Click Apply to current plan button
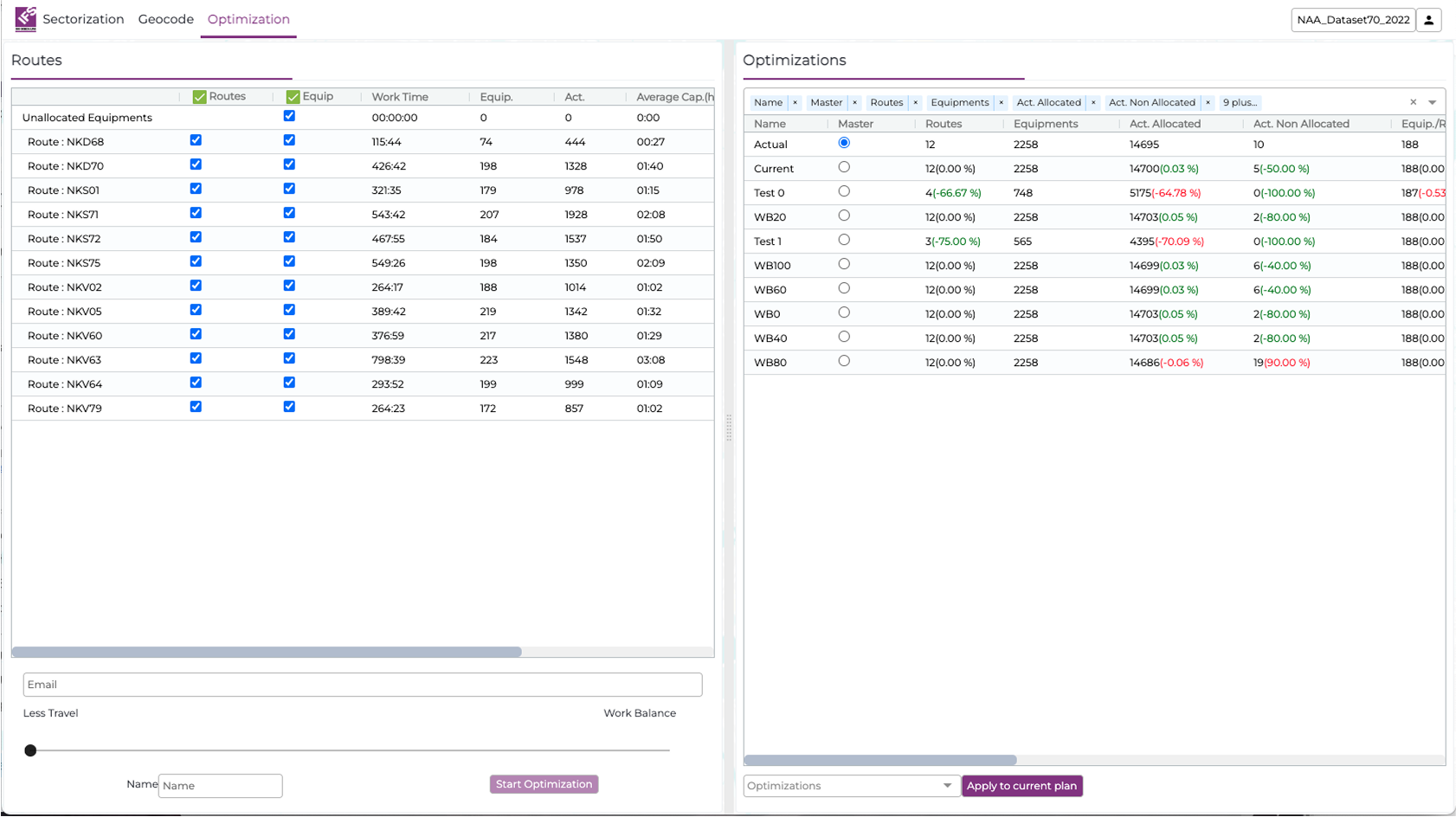The width and height of the screenshot is (1456, 817). click(1021, 786)
